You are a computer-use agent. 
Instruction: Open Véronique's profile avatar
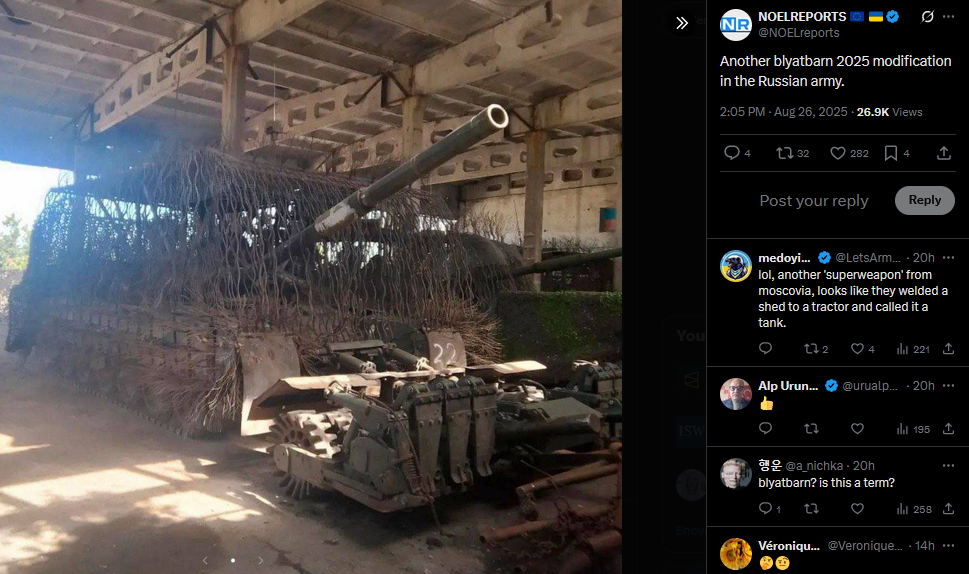point(735,553)
